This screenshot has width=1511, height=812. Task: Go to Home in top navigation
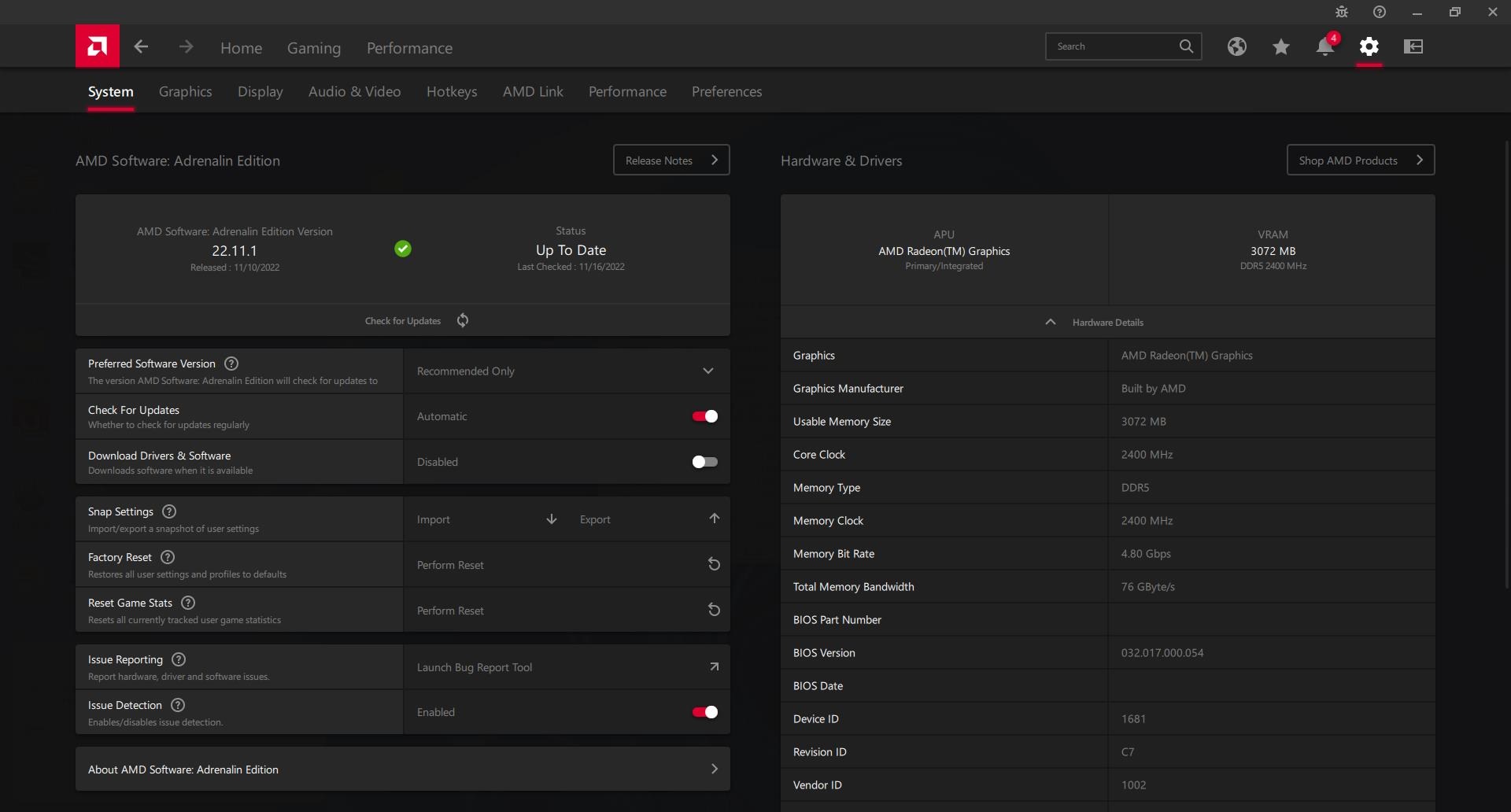(x=242, y=48)
